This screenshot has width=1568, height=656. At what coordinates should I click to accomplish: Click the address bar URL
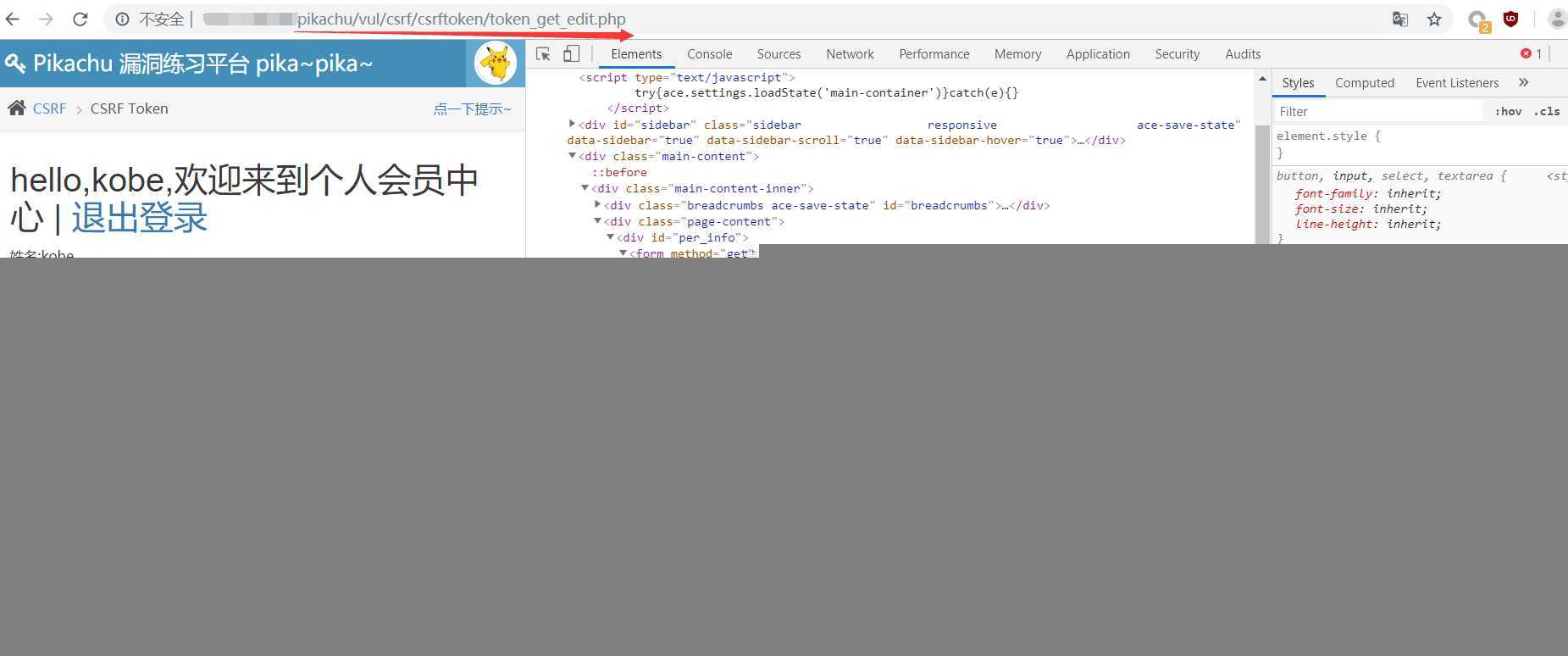(461, 19)
